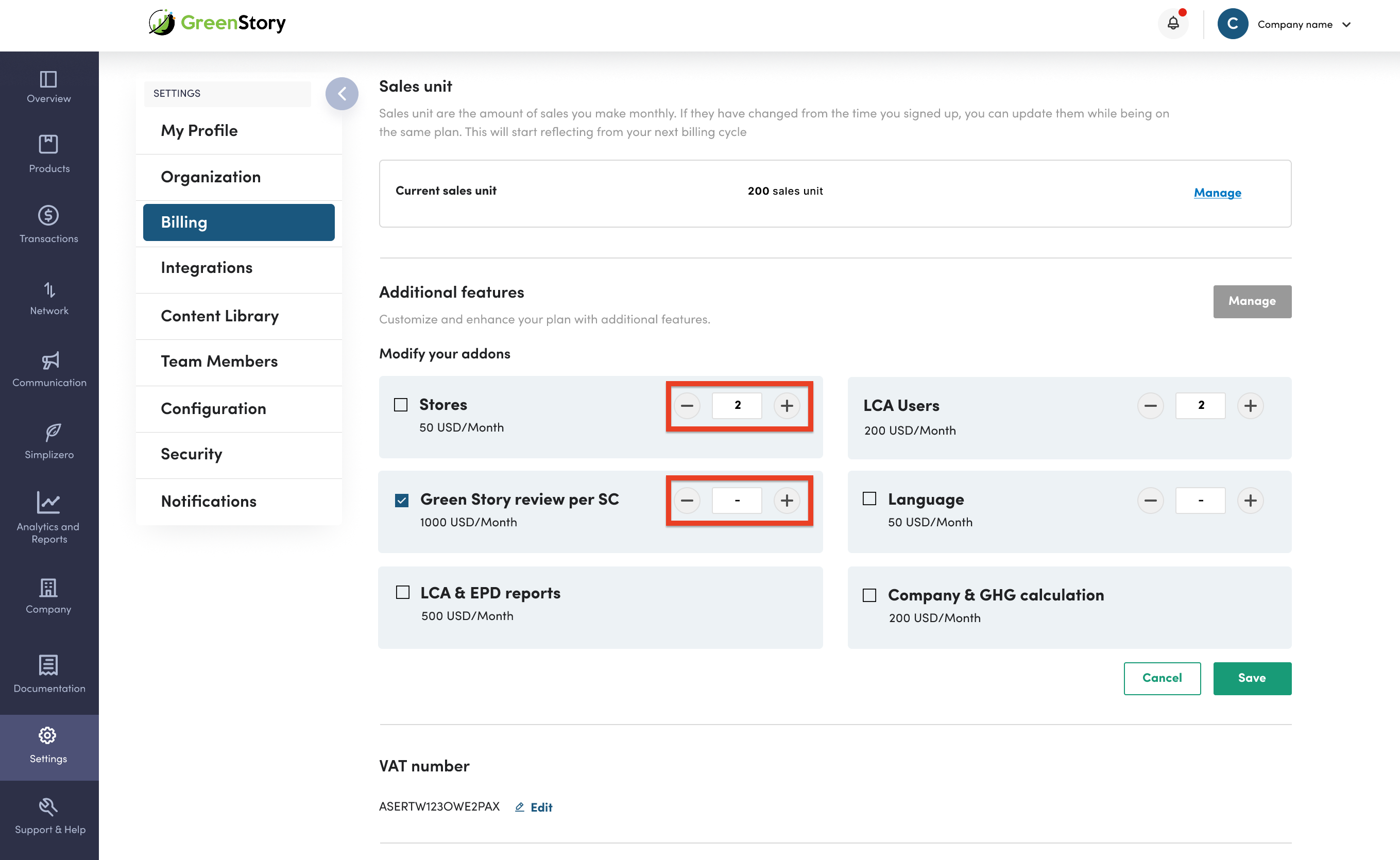Uncheck Green Story review per SC
Viewport: 1400px width, 860px height.
click(402, 501)
